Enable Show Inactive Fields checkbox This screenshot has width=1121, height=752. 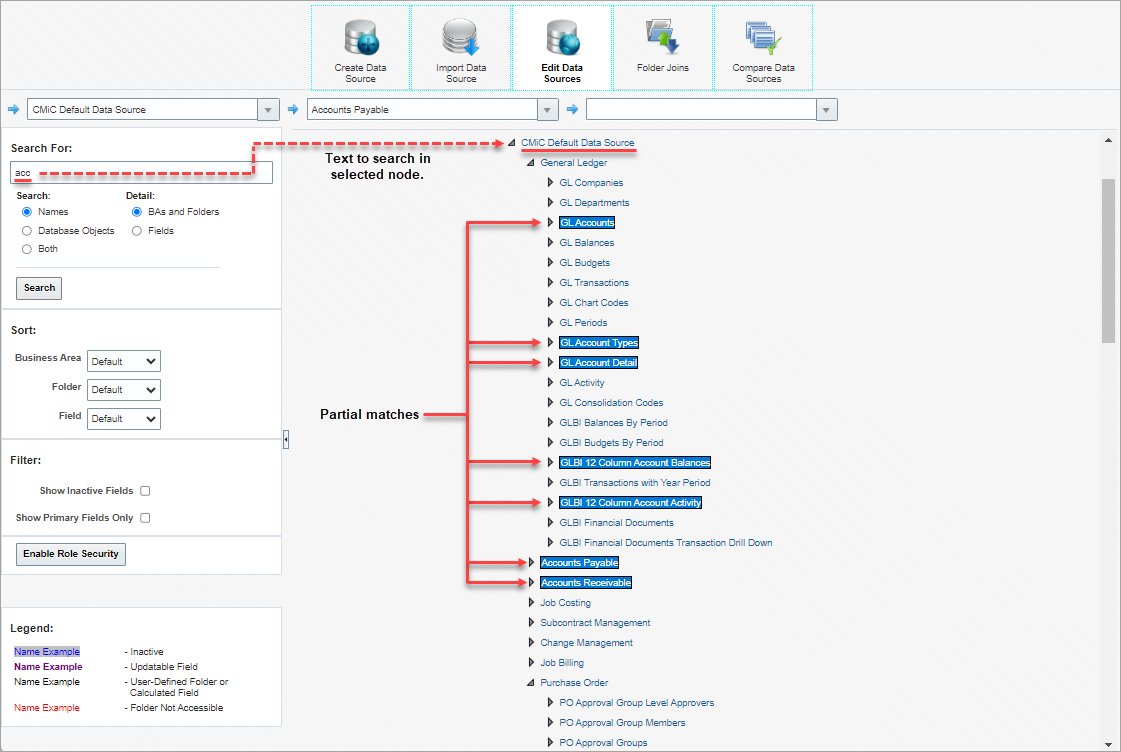pyautogui.click(x=145, y=490)
